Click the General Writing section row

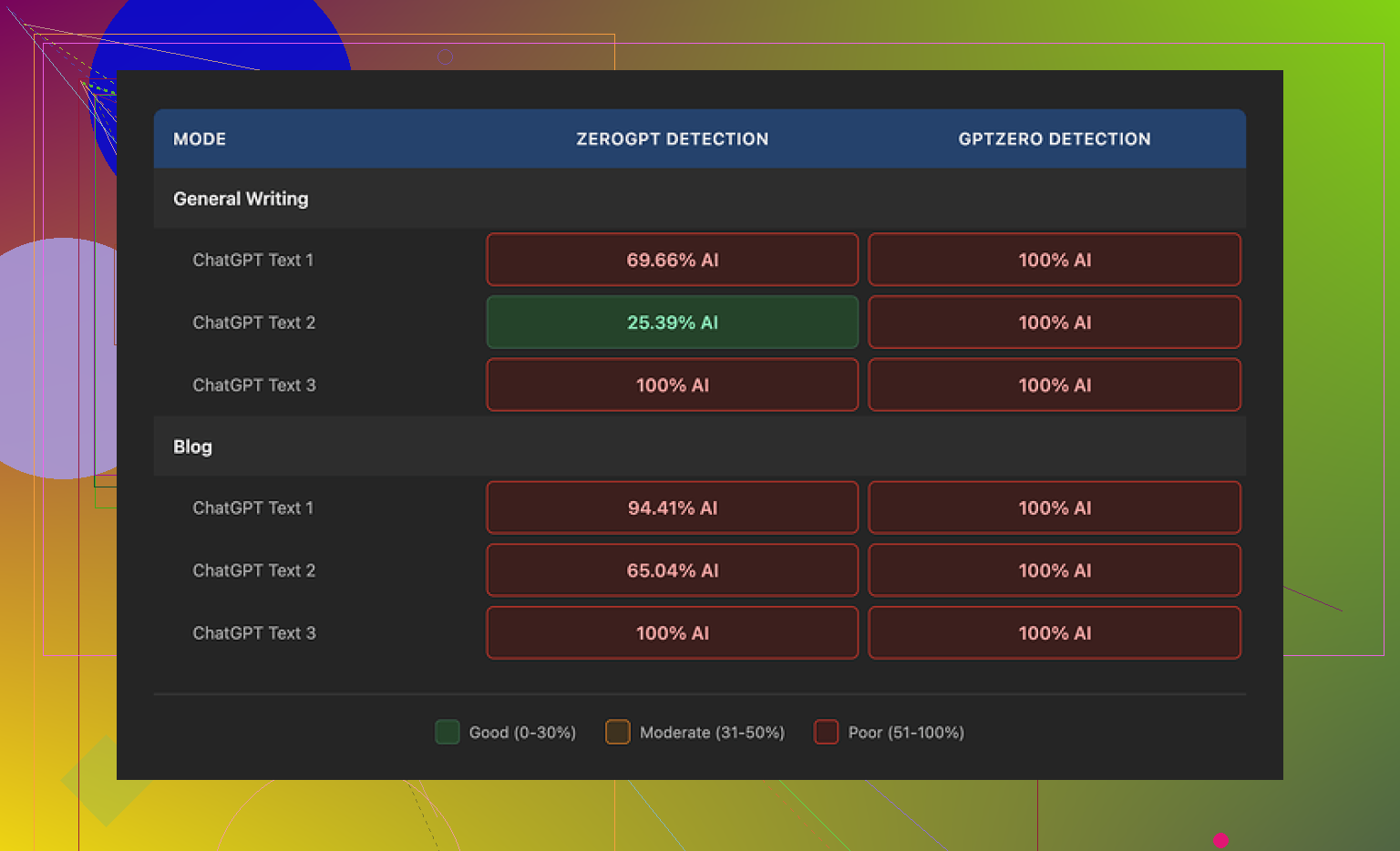click(241, 199)
